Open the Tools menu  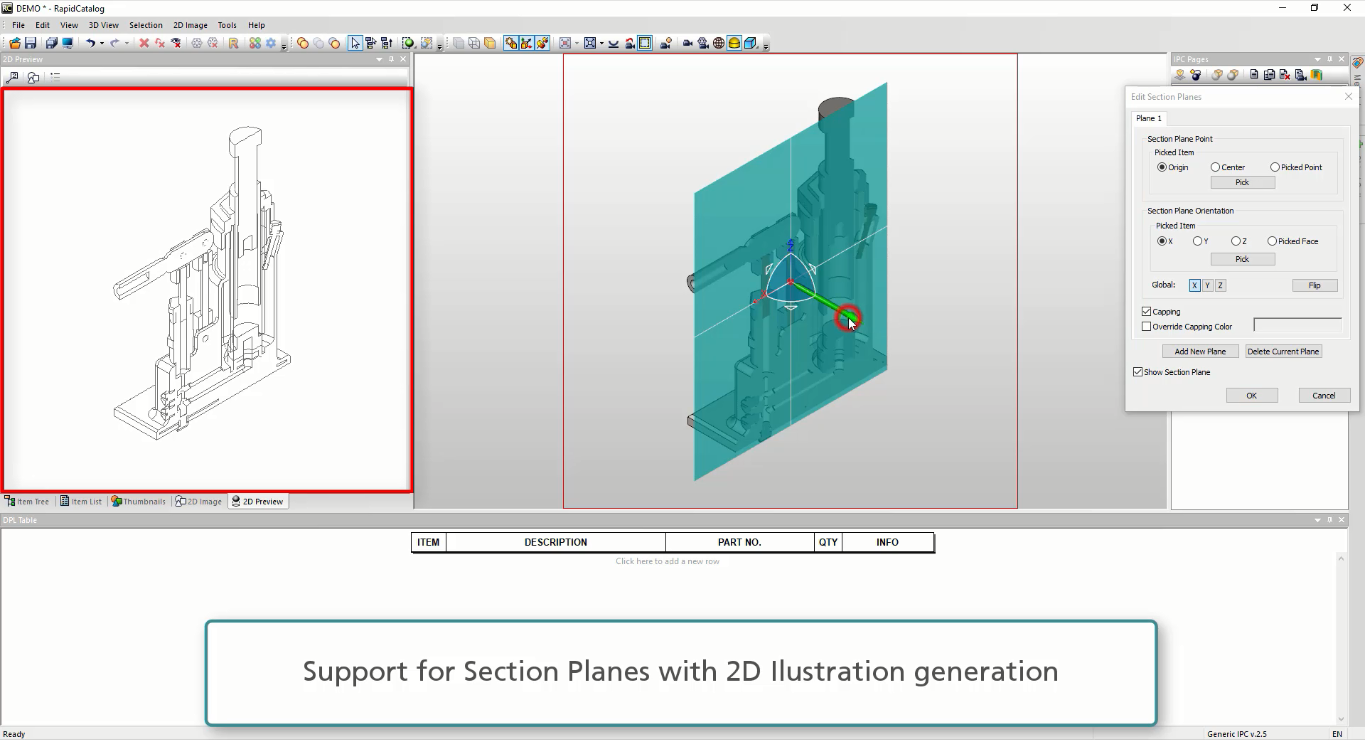[x=227, y=25]
